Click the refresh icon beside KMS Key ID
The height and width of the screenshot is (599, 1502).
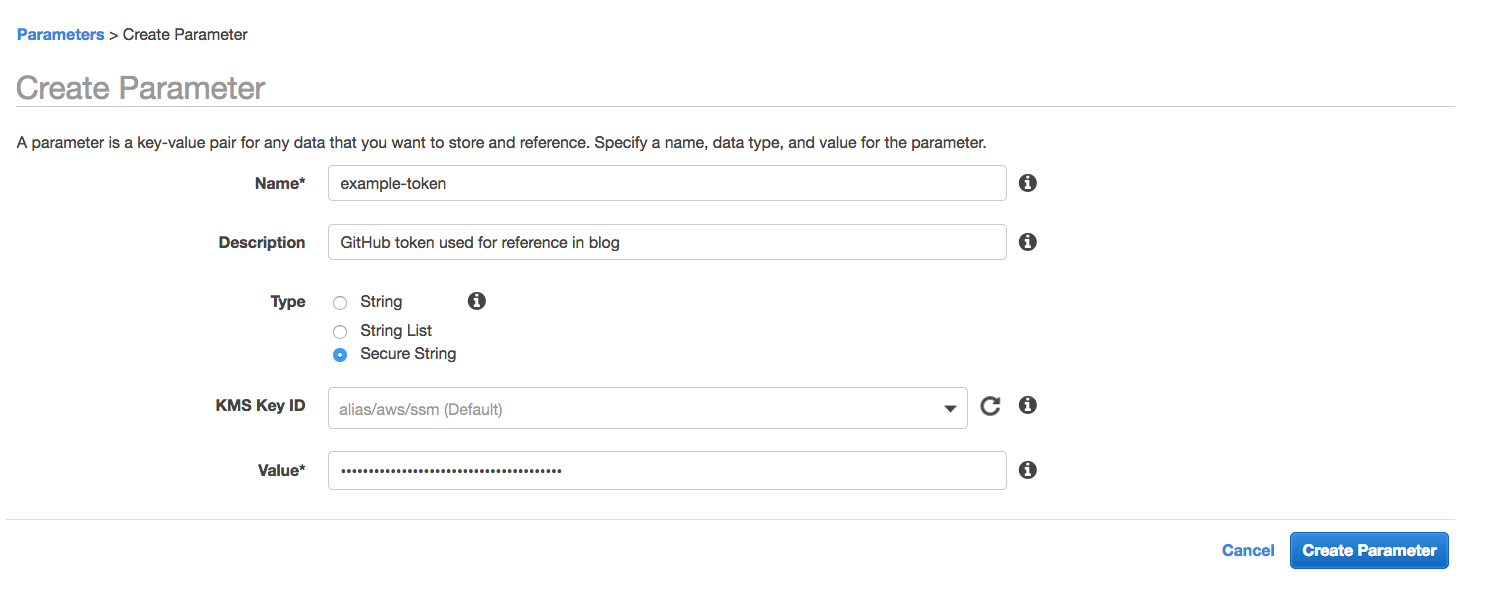[x=990, y=406]
